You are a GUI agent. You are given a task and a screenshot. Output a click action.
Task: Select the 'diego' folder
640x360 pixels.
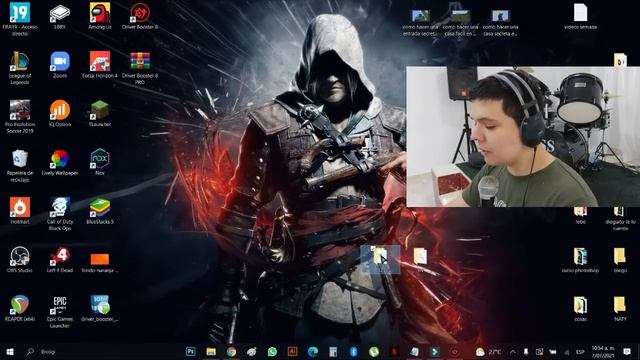620,260
